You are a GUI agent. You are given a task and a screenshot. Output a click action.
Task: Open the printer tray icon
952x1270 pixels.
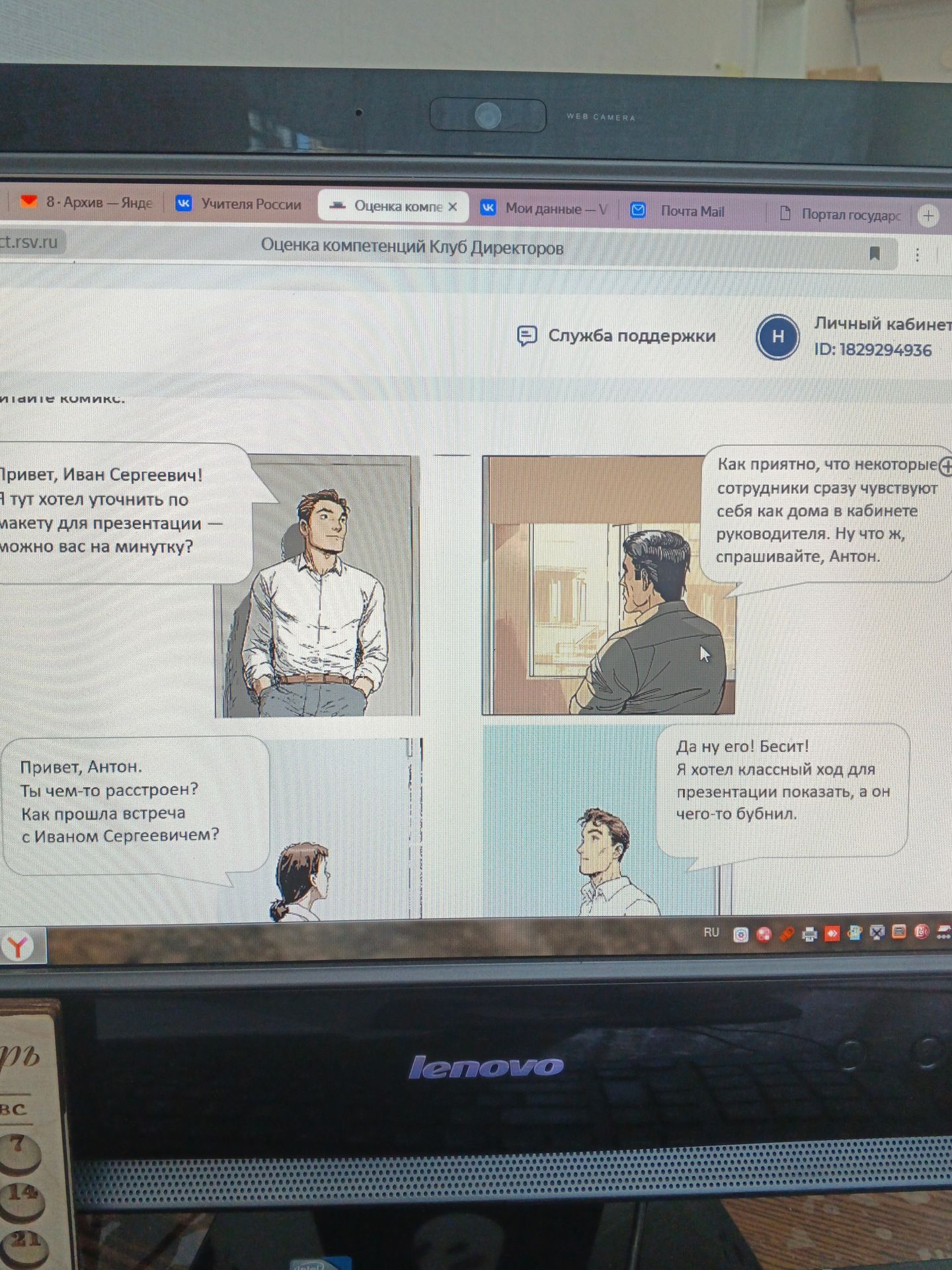[x=809, y=934]
